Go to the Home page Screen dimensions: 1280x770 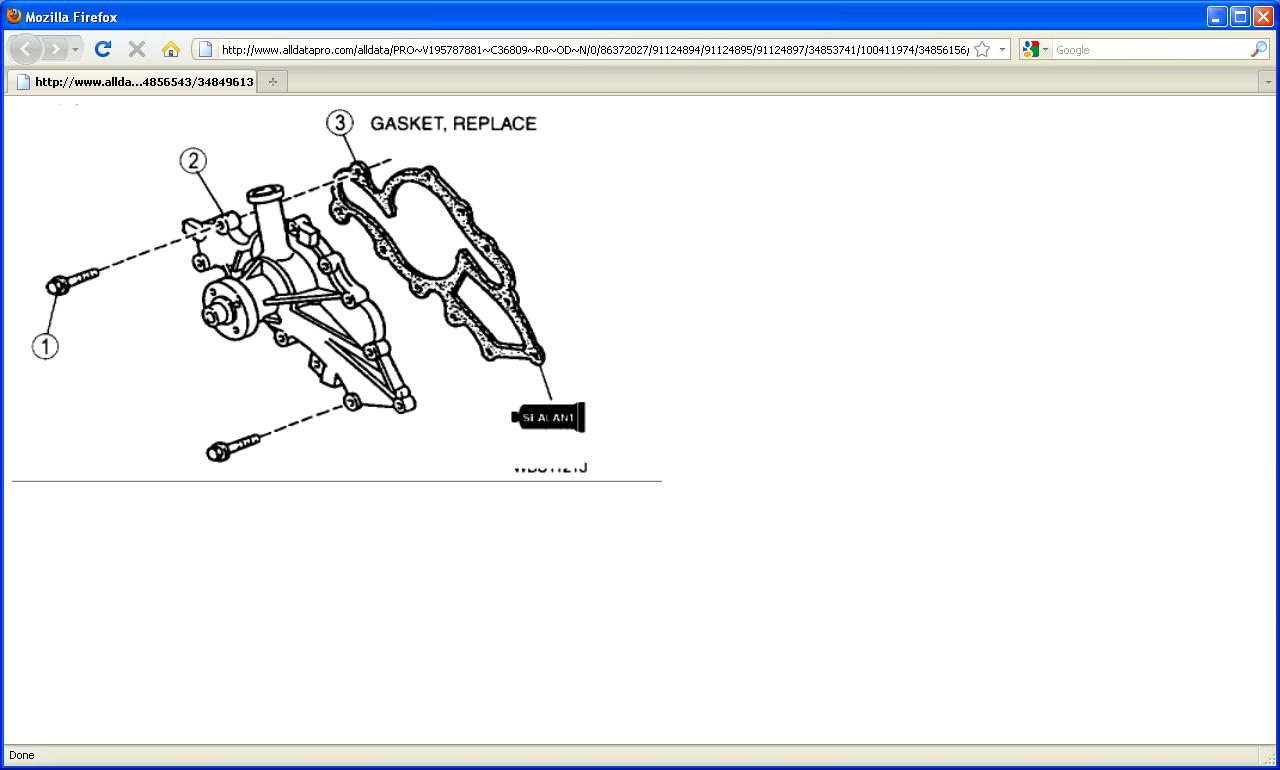[x=171, y=49]
